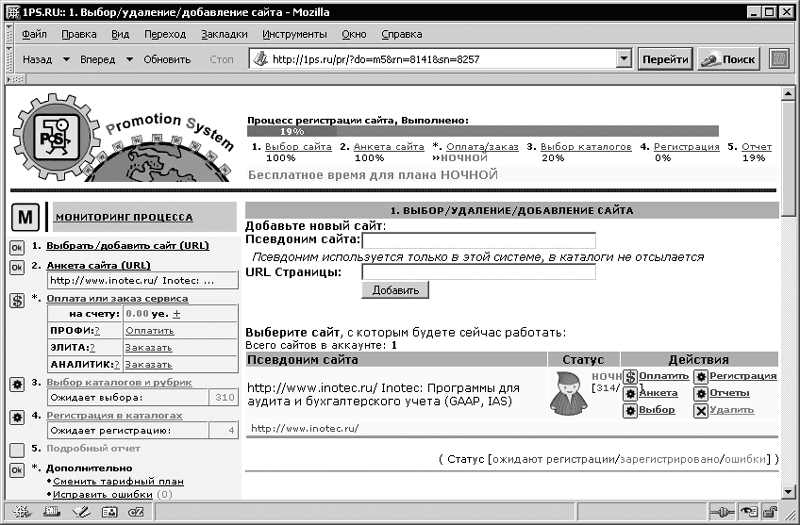Click gear icon next to Выбор action

tap(631, 411)
